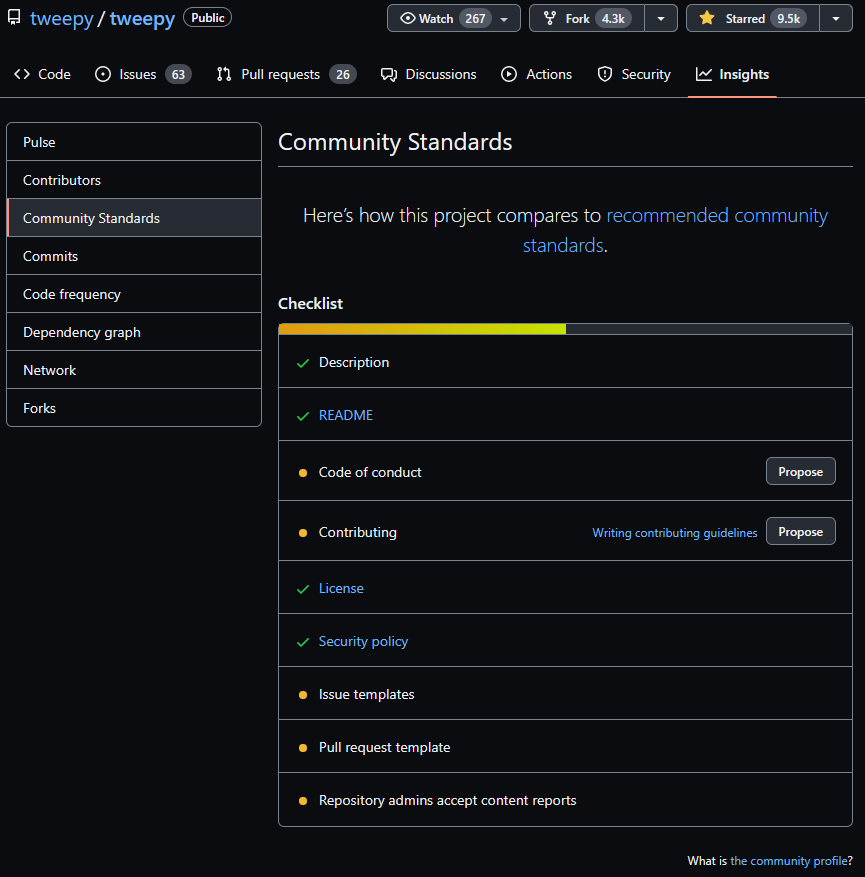The height and width of the screenshot is (877, 865).
Task: Switch to the Pull requests tab
Action: tap(278, 73)
